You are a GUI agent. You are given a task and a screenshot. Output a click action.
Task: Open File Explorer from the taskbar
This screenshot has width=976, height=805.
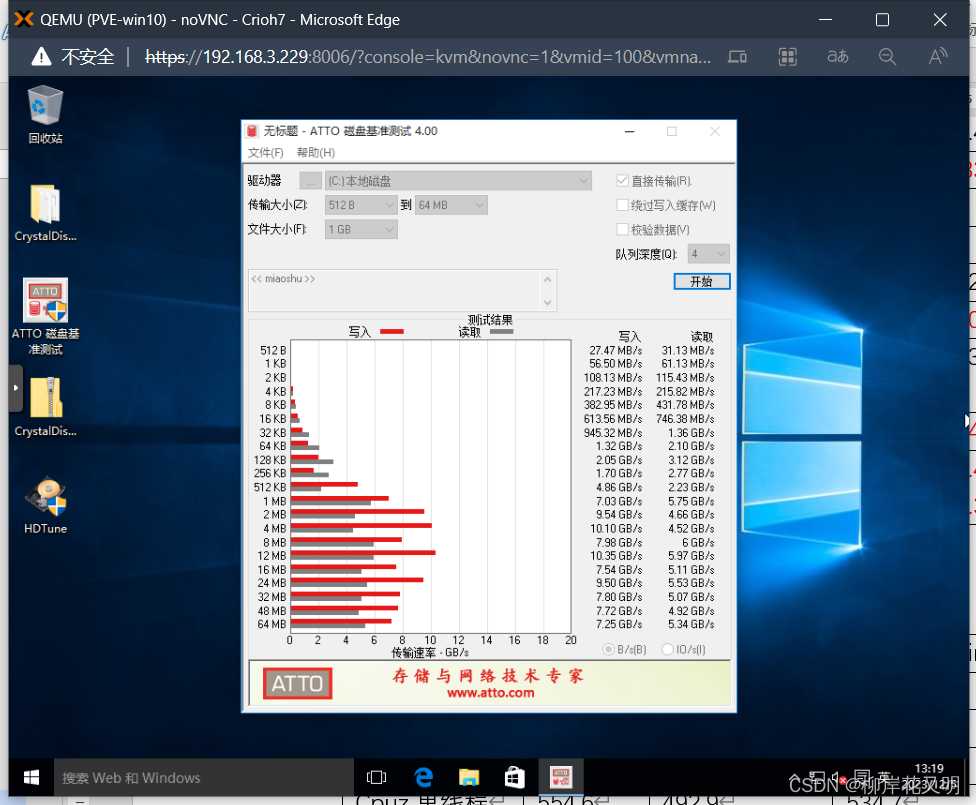(x=469, y=777)
